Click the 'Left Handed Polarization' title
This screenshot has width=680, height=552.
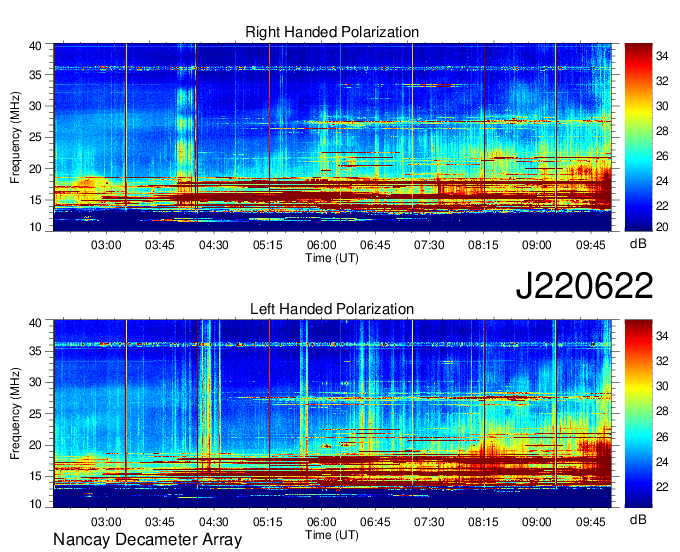pyautogui.click(x=332, y=309)
